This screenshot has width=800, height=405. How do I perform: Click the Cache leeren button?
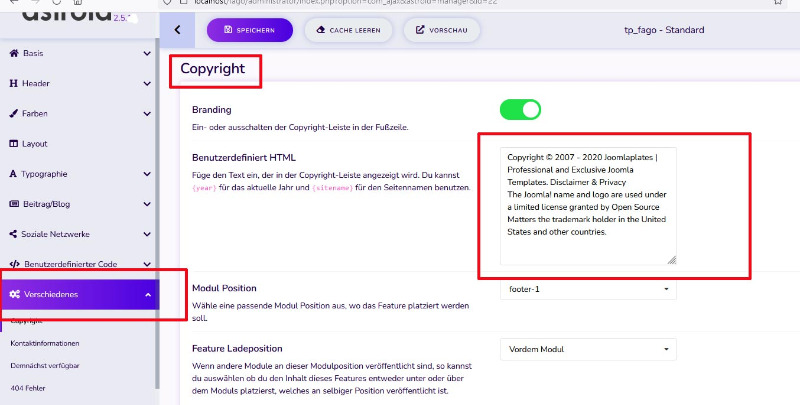click(348, 30)
